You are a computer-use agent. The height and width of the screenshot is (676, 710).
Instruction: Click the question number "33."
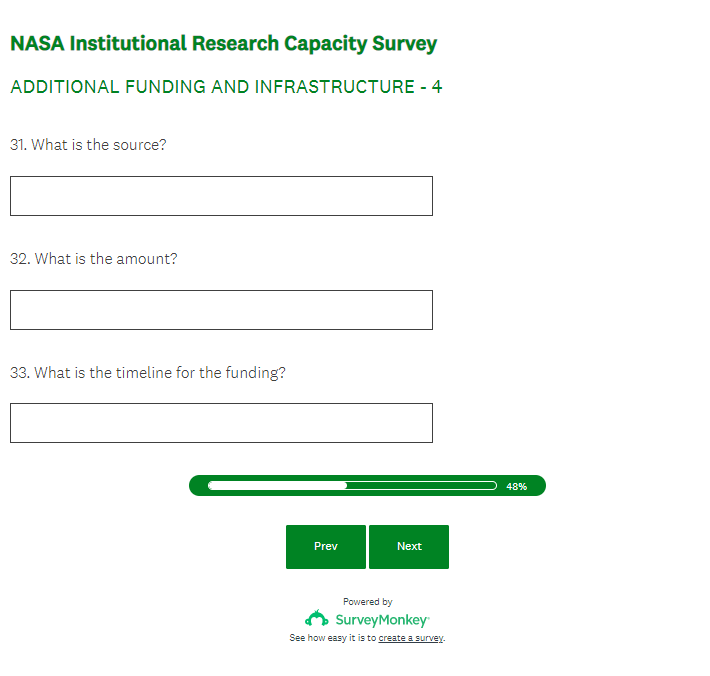(20, 373)
